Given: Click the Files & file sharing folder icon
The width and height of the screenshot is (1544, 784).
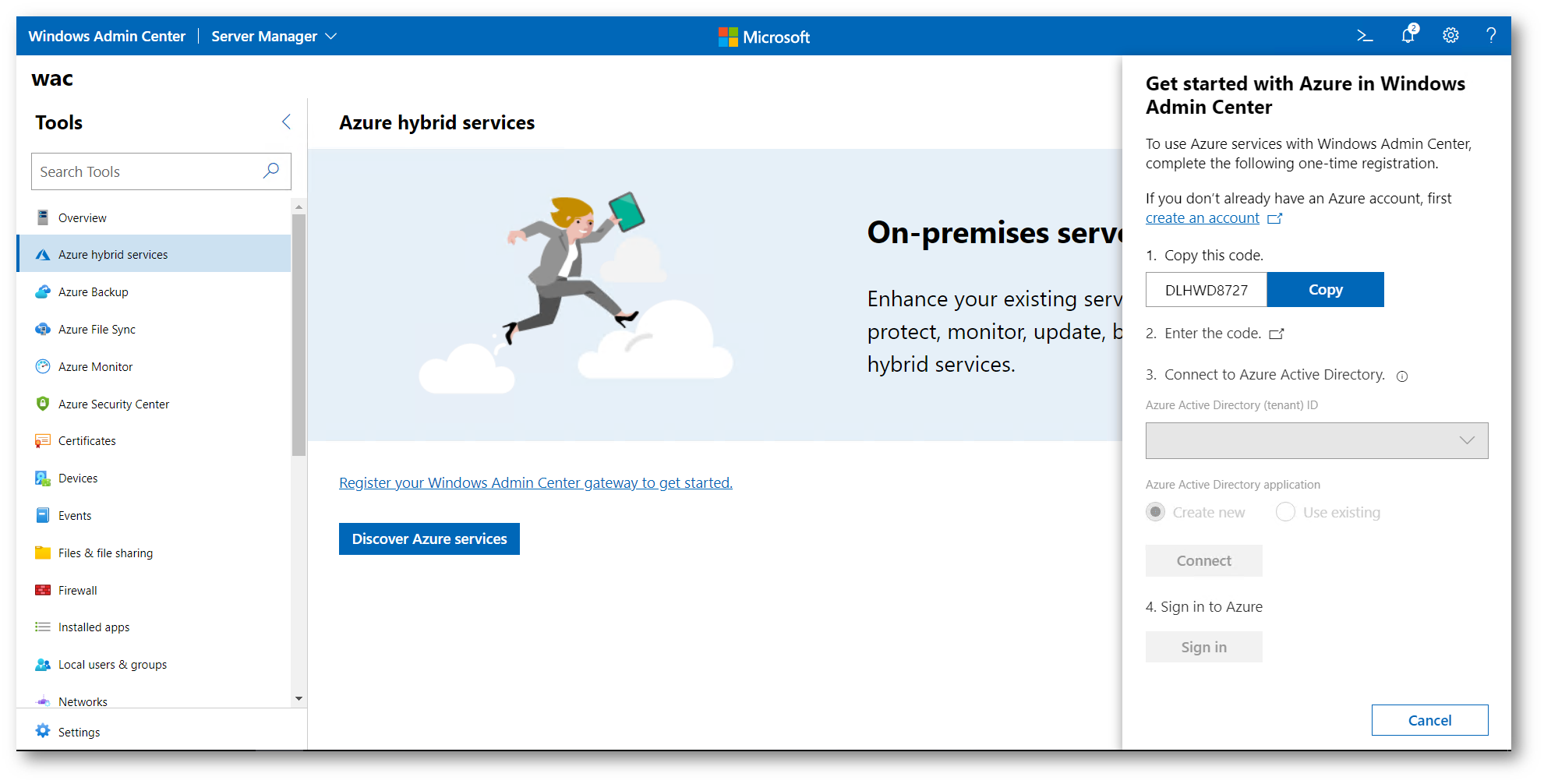Looking at the screenshot, I should (43, 553).
